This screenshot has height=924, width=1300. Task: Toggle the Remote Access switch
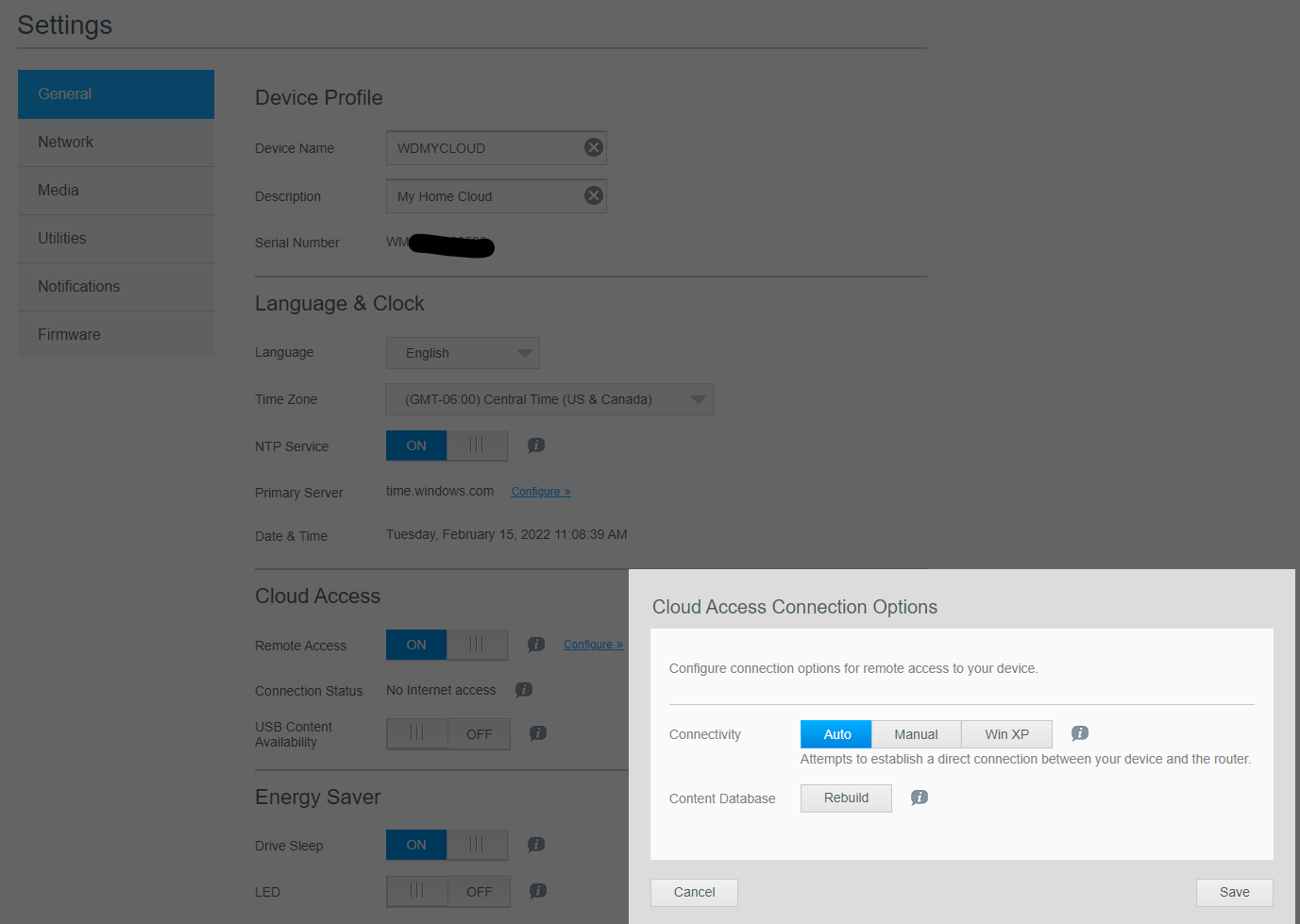coord(447,645)
